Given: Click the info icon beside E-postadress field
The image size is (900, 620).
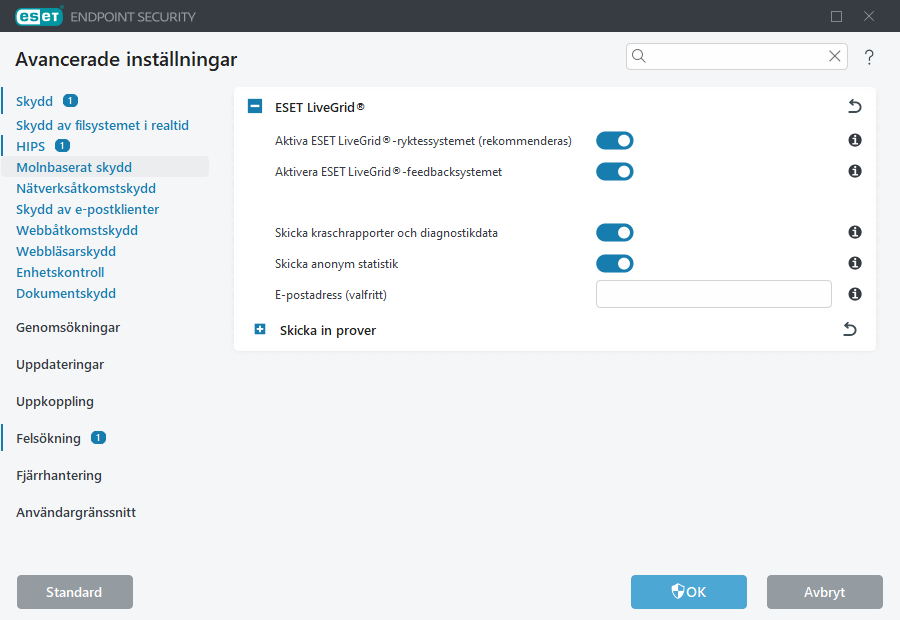Looking at the screenshot, I should coord(855,294).
